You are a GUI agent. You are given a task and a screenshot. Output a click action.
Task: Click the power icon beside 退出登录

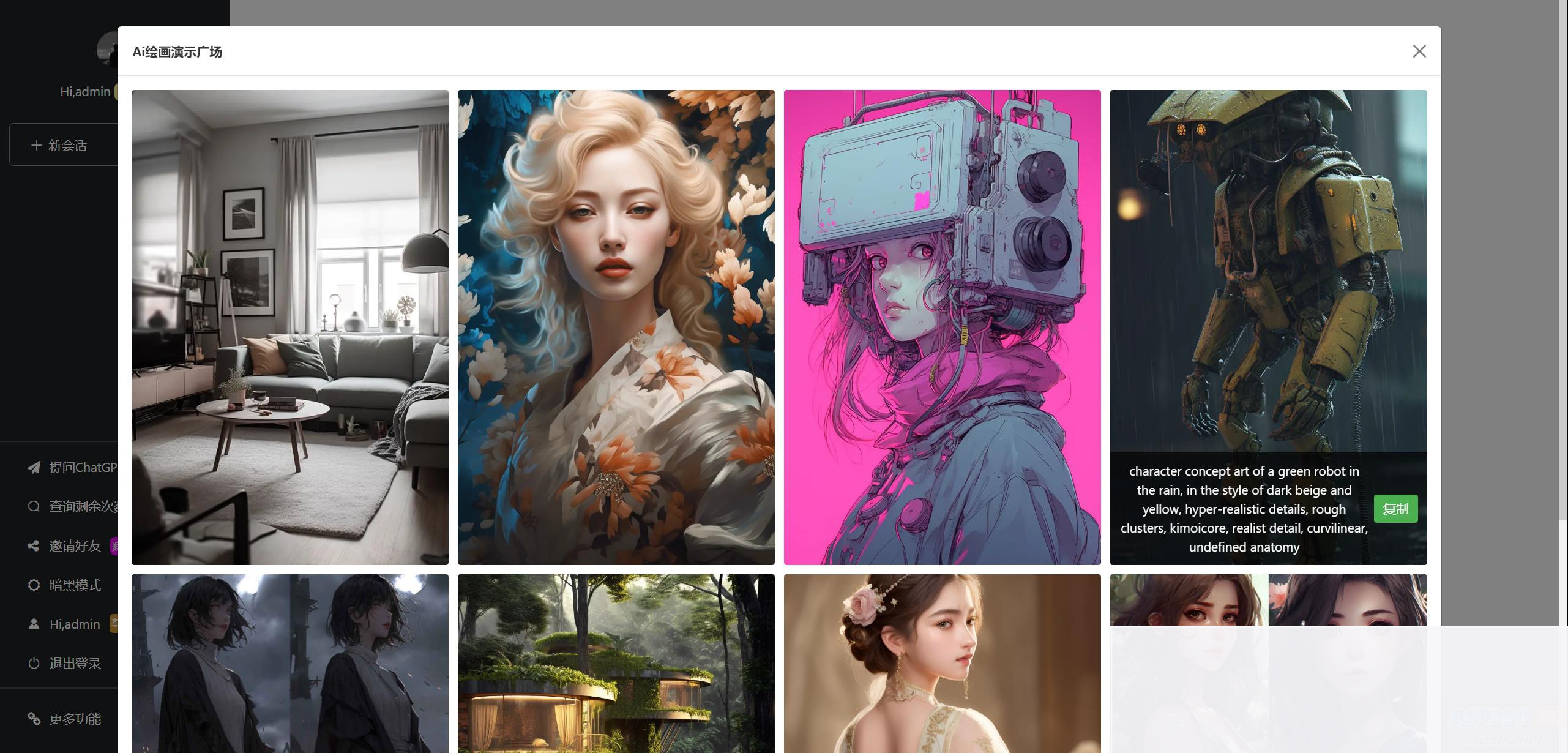click(34, 663)
